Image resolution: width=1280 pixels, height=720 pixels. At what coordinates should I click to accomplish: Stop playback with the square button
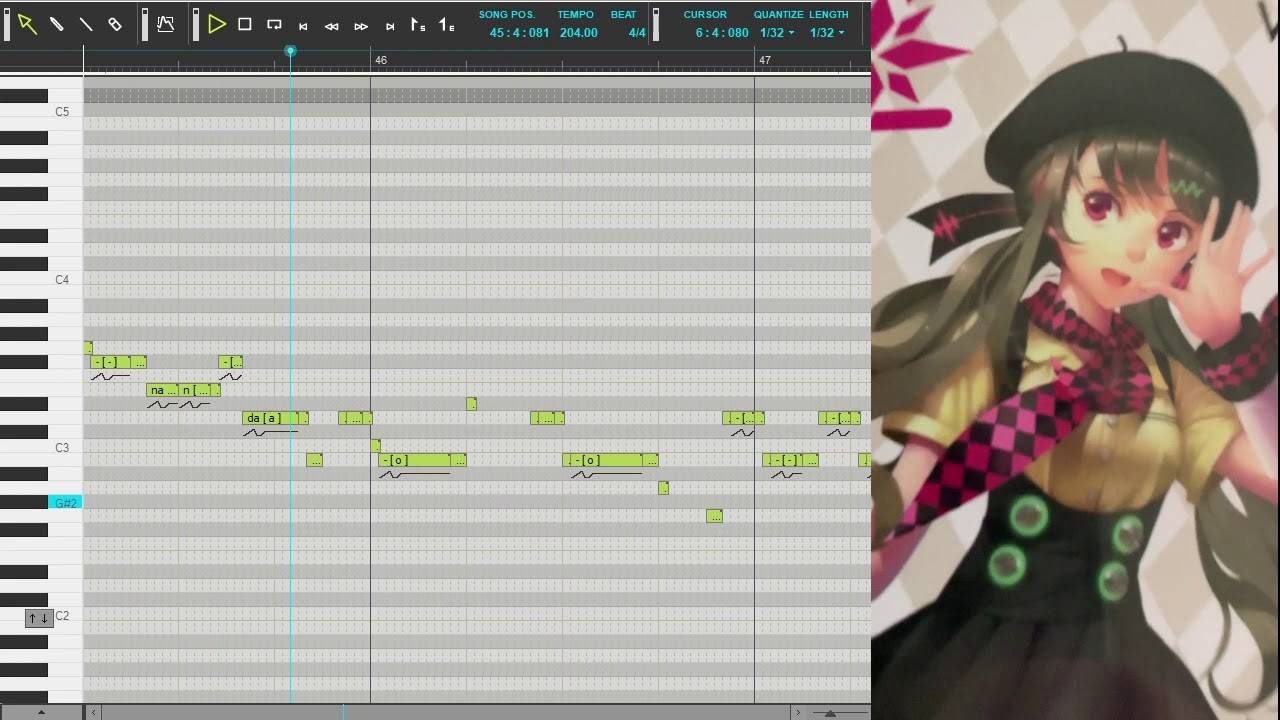[245, 25]
